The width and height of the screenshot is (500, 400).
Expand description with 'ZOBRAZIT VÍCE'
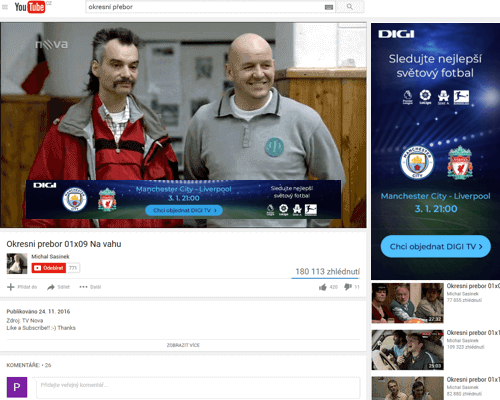(183, 345)
